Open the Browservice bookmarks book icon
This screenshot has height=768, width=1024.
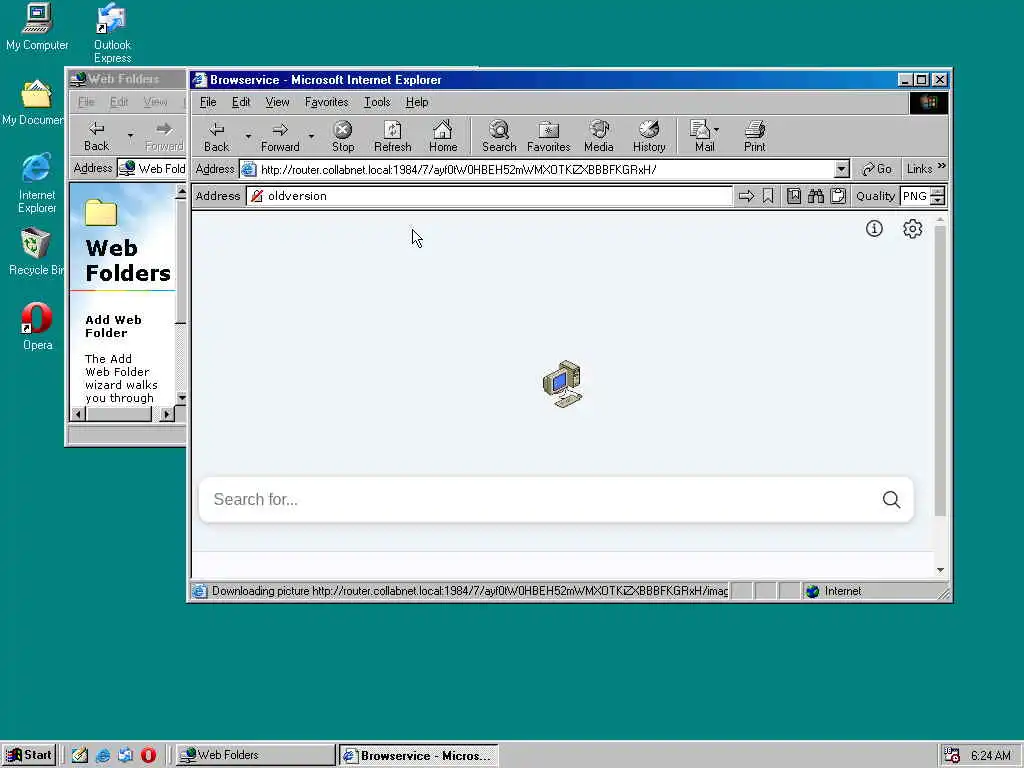(x=793, y=196)
